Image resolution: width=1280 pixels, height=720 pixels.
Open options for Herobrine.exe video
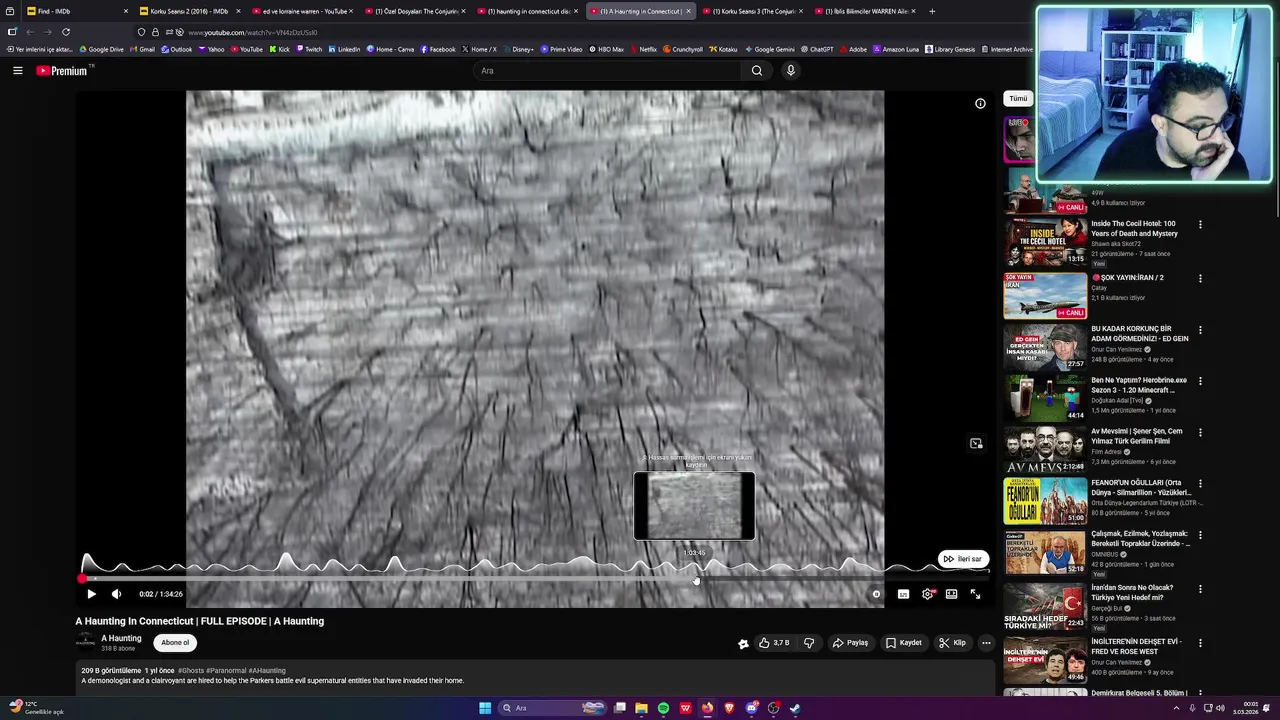(1200, 381)
